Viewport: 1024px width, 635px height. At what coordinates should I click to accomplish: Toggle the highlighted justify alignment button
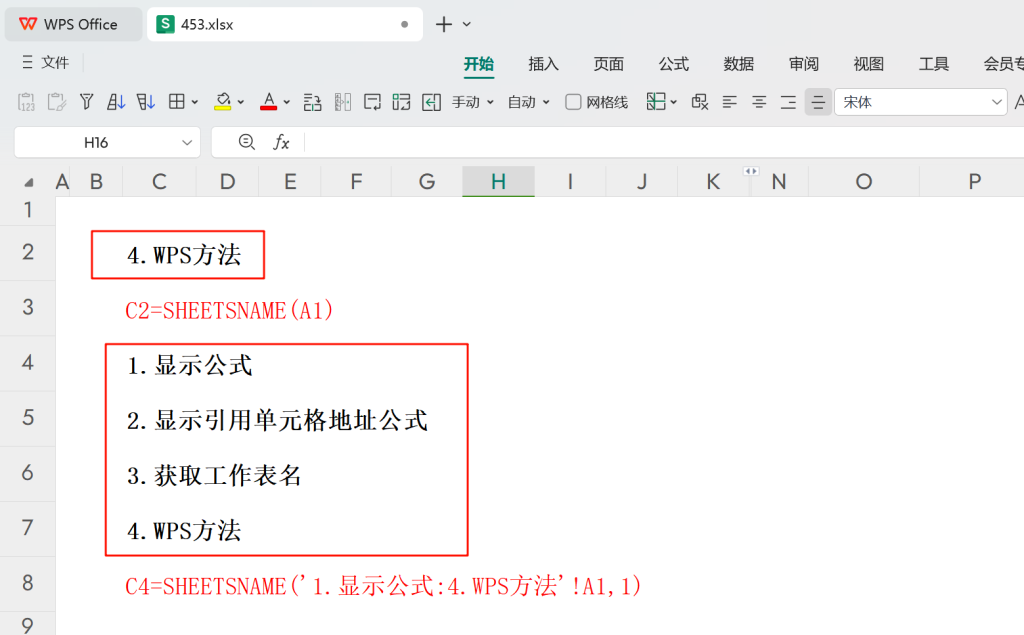coord(818,102)
